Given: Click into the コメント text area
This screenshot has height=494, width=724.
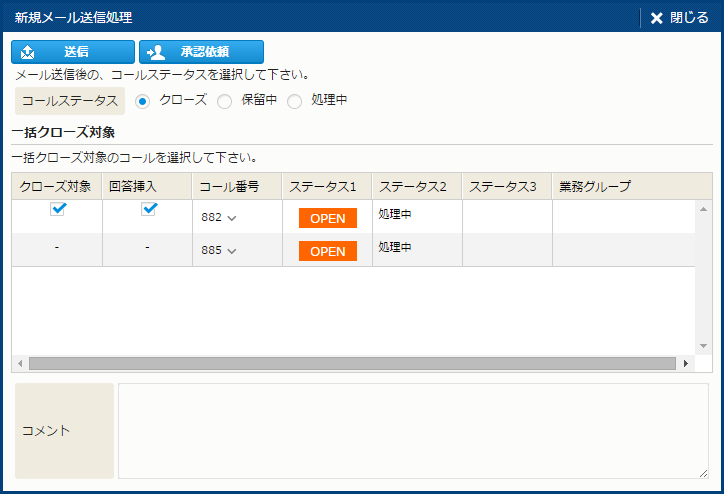Looking at the screenshot, I should (413, 430).
